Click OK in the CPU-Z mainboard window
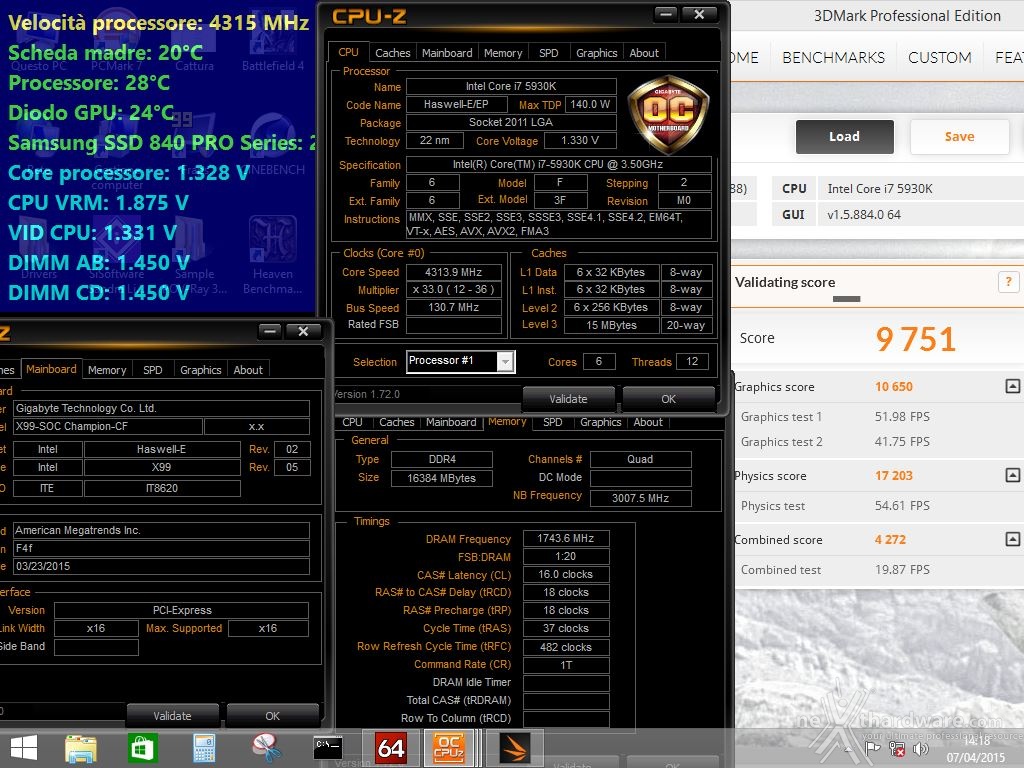This screenshot has height=768, width=1024. (x=272, y=716)
